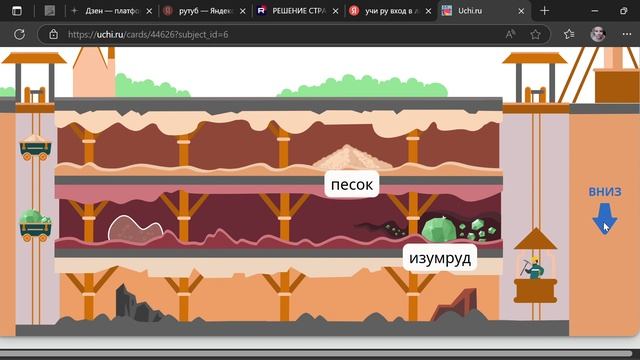
Task: Click the miner with pickaxe in the elevator
Action: 533,268
